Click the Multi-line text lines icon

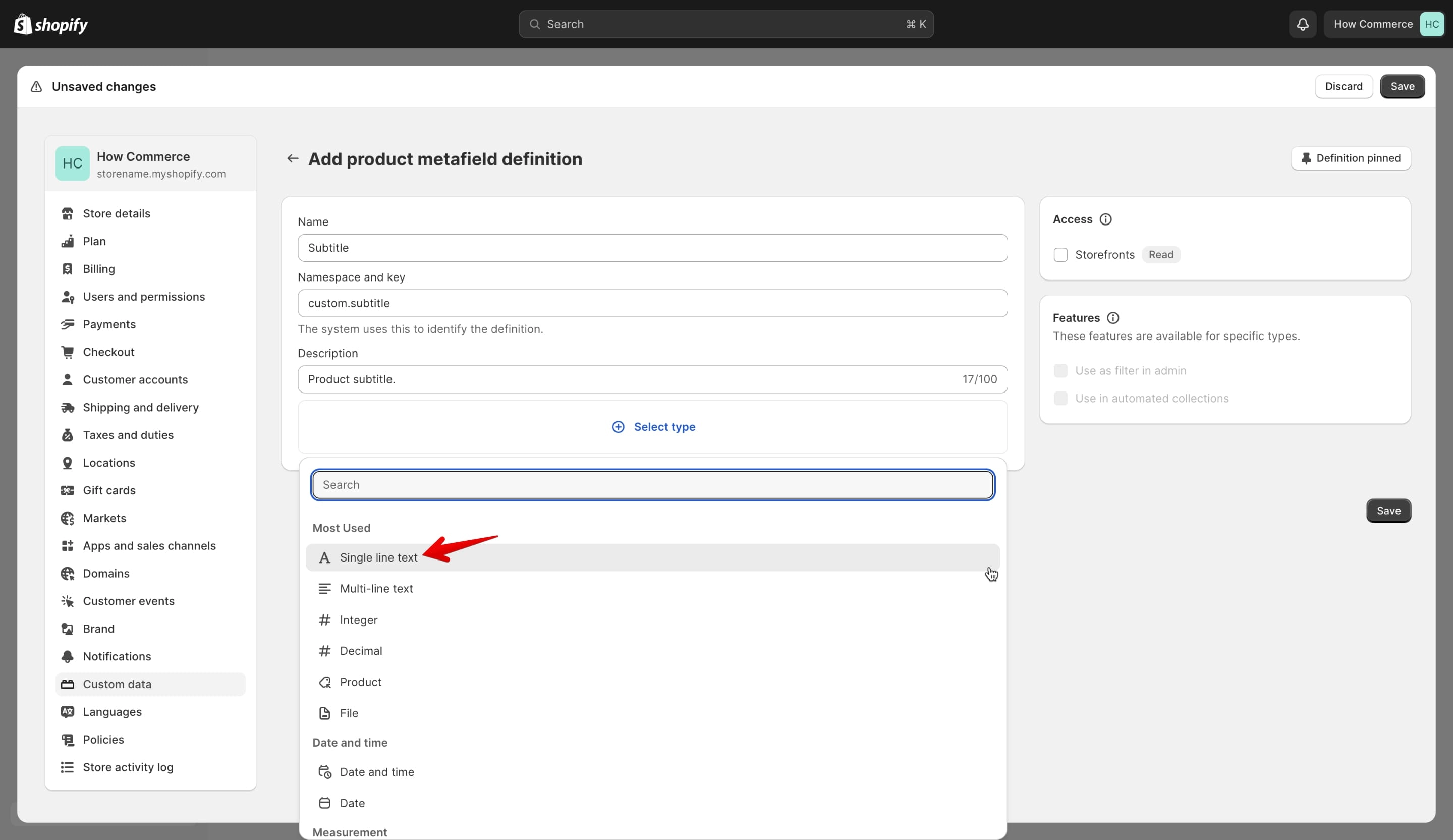pyautogui.click(x=324, y=589)
